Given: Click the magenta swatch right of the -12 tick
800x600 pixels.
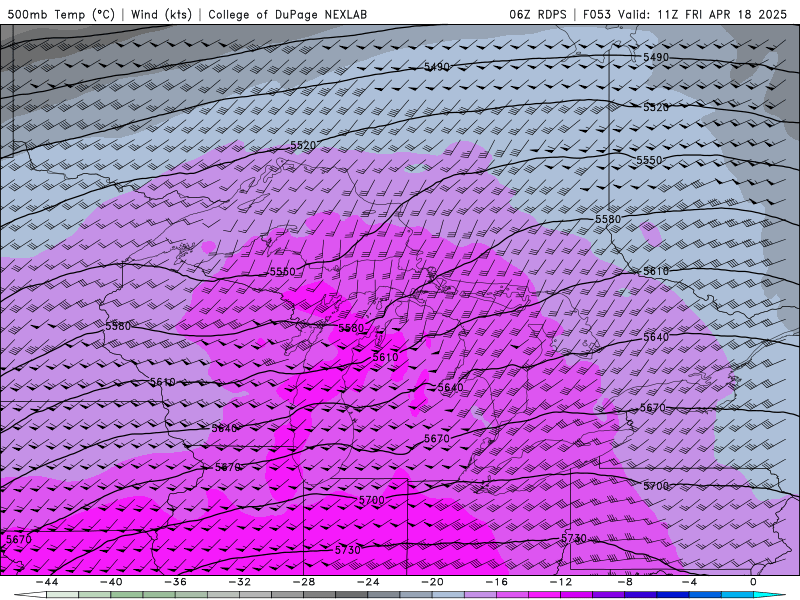Looking at the screenshot, I should point(577,595).
